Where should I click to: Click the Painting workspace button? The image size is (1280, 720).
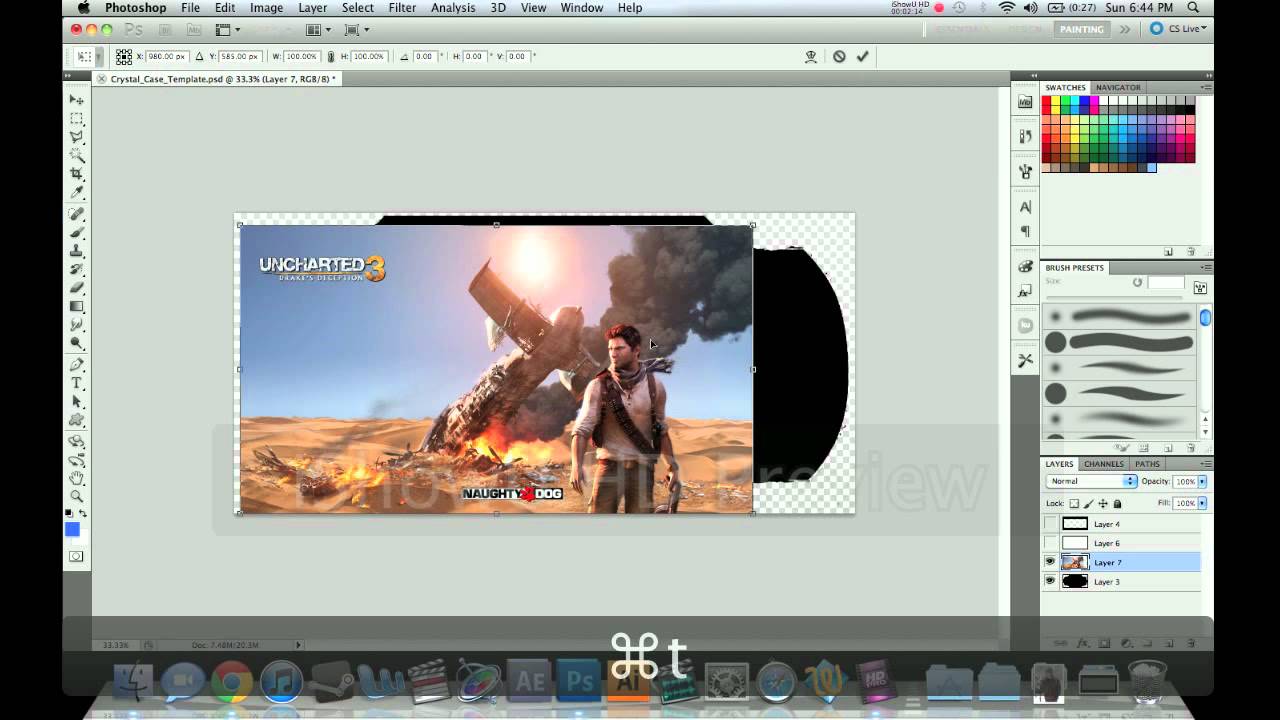(x=1082, y=29)
